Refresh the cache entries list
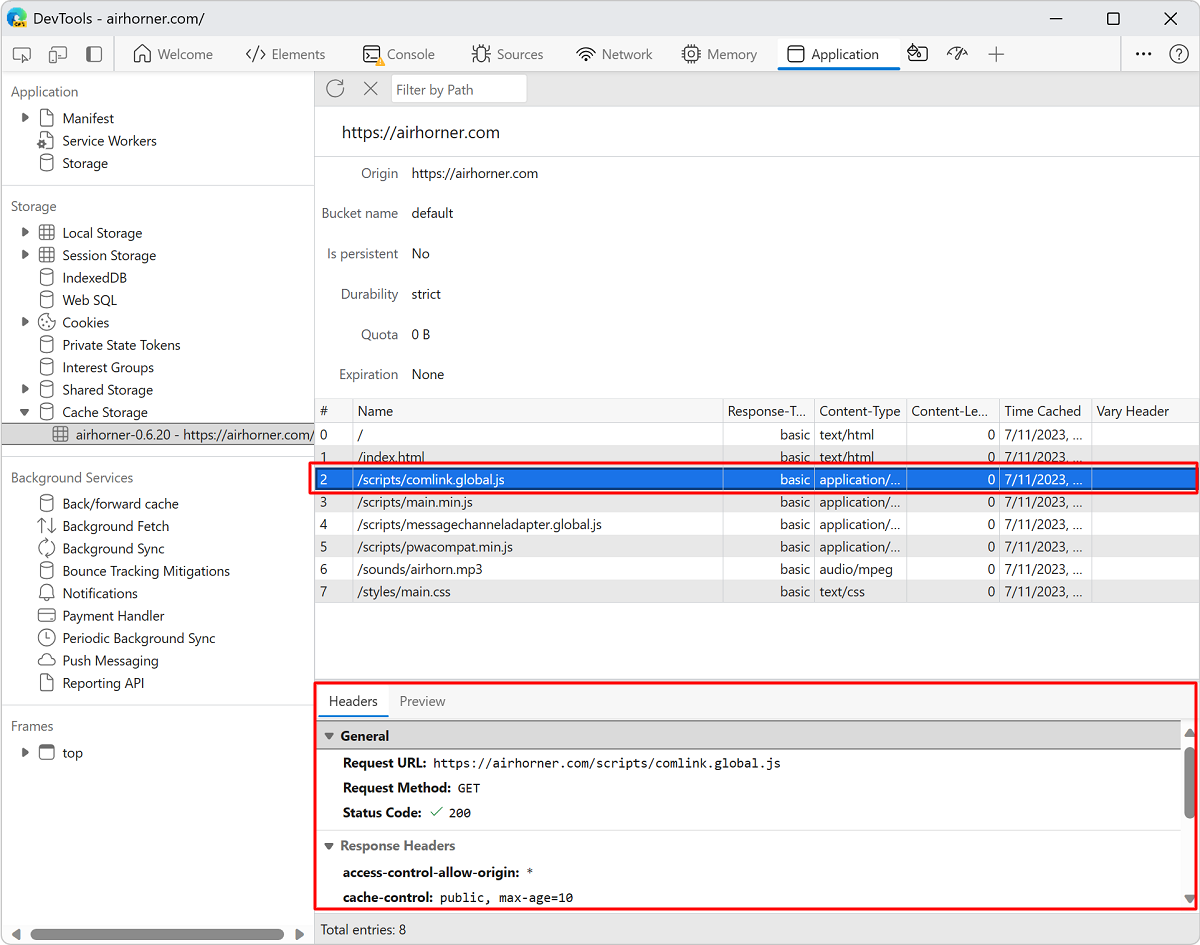 click(x=335, y=88)
